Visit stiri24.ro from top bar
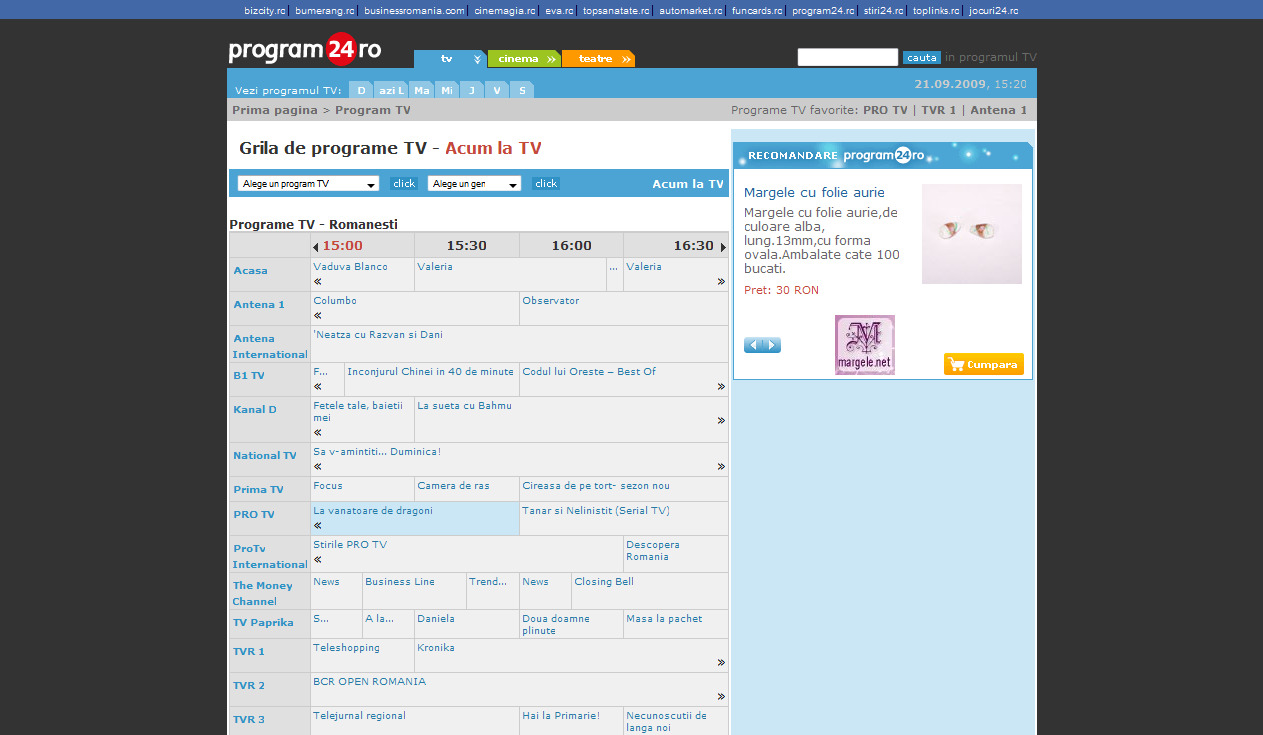1263x735 pixels. pyautogui.click(x=884, y=11)
